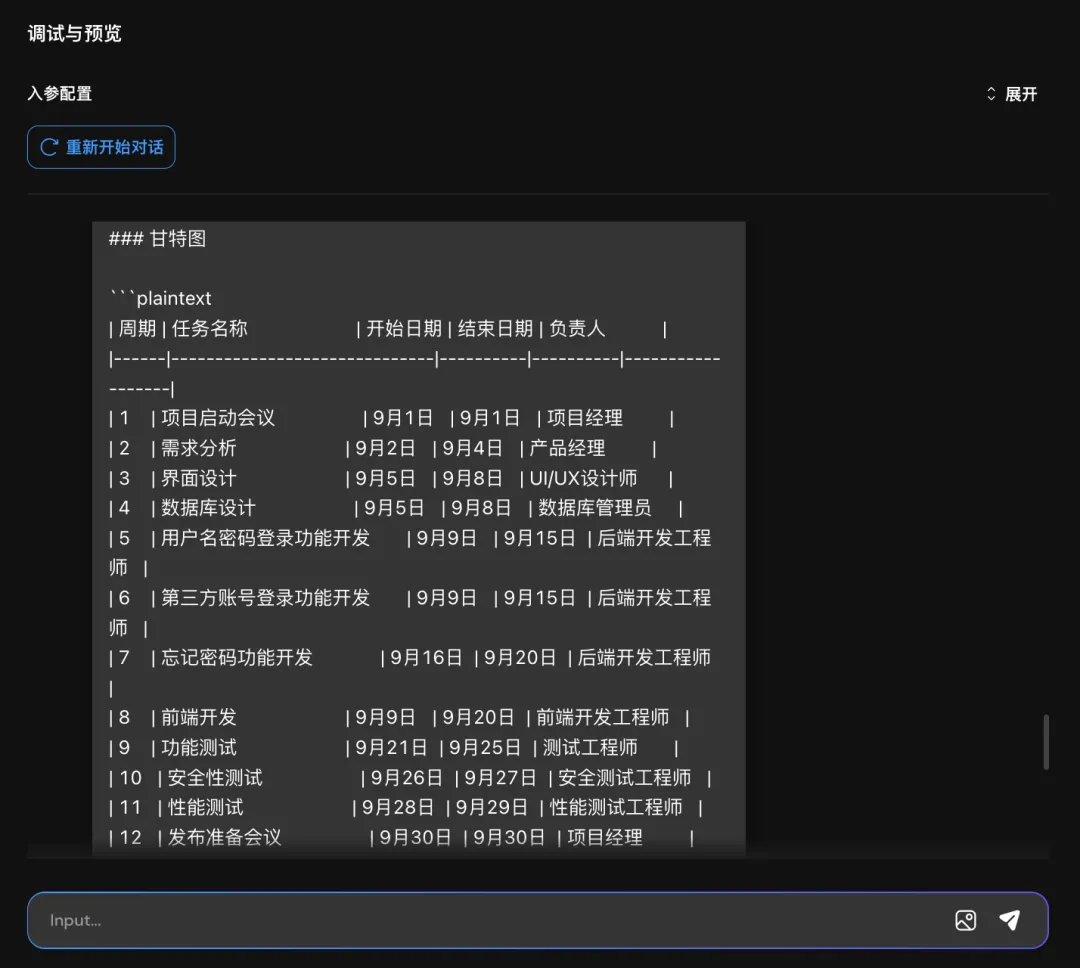
Task: Click the 界面设计 task text
Action: point(198,478)
